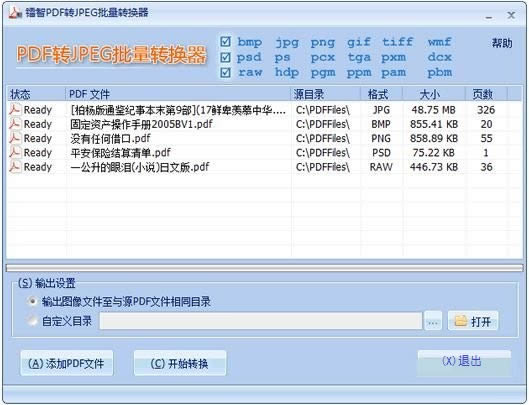Image resolution: width=529 pixels, height=405 pixels.
Task: Toggle the bmp row checkbox
Action: tap(225, 42)
